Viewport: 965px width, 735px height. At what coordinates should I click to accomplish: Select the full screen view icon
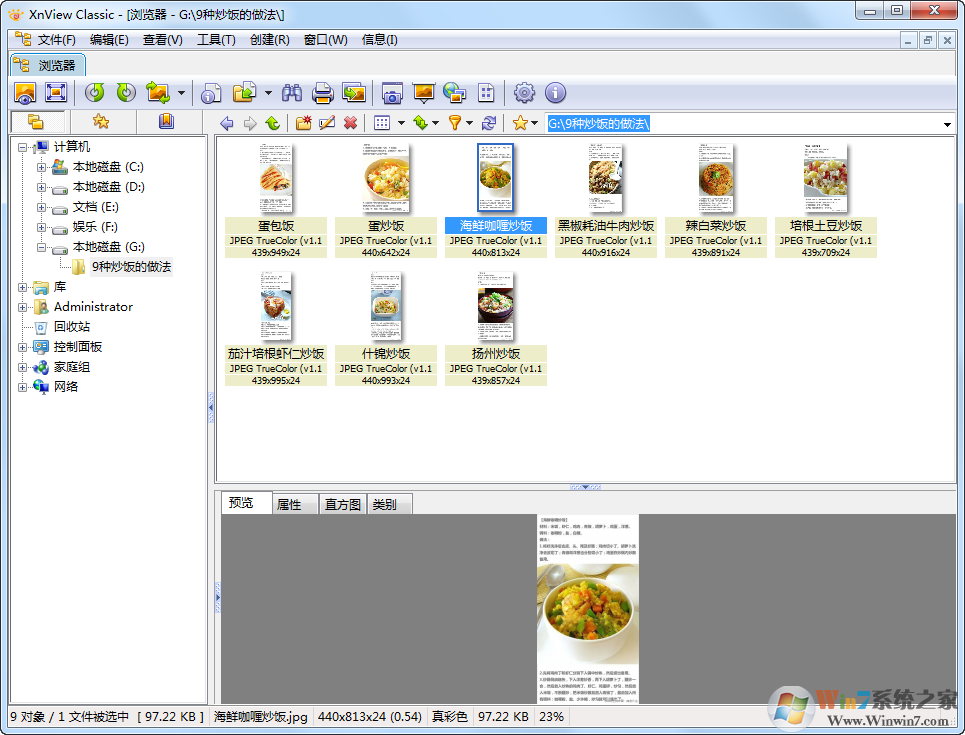click(x=54, y=92)
